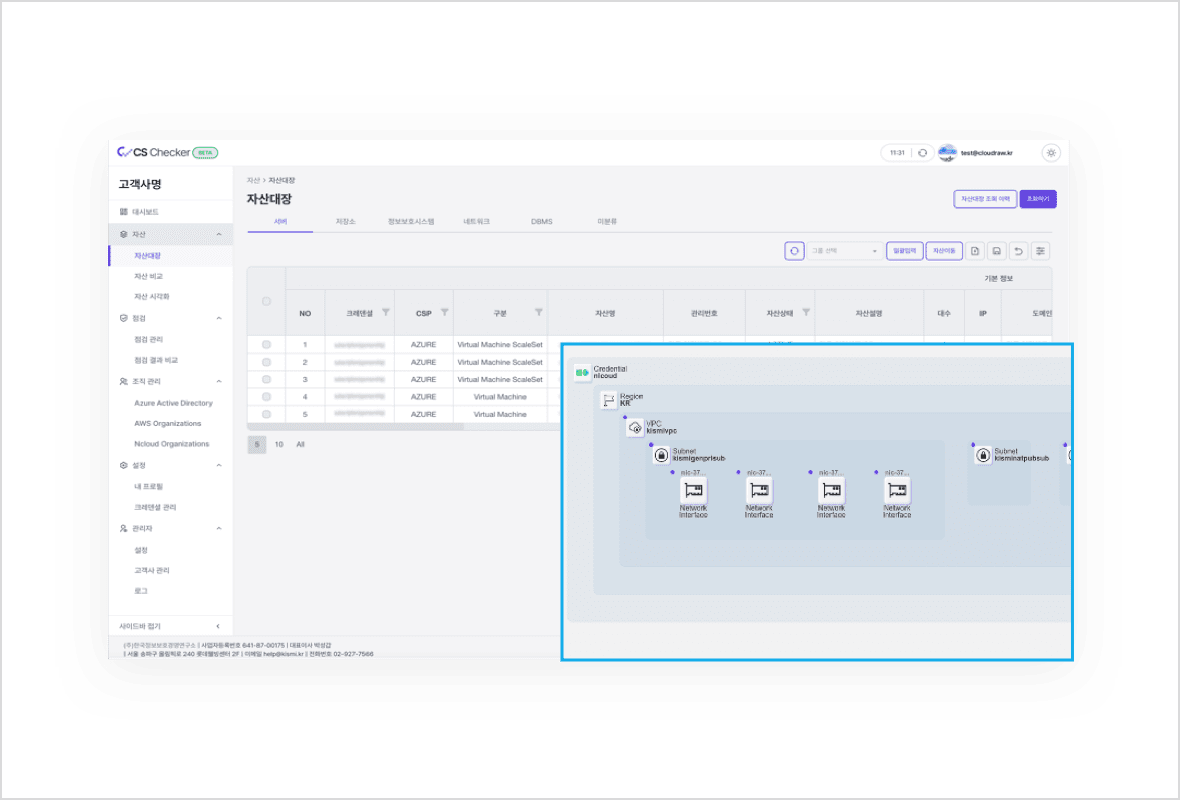The height and width of the screenshot is (800, 1180).
Task: Open column settings via the sliders icon
Action: 1040,251
